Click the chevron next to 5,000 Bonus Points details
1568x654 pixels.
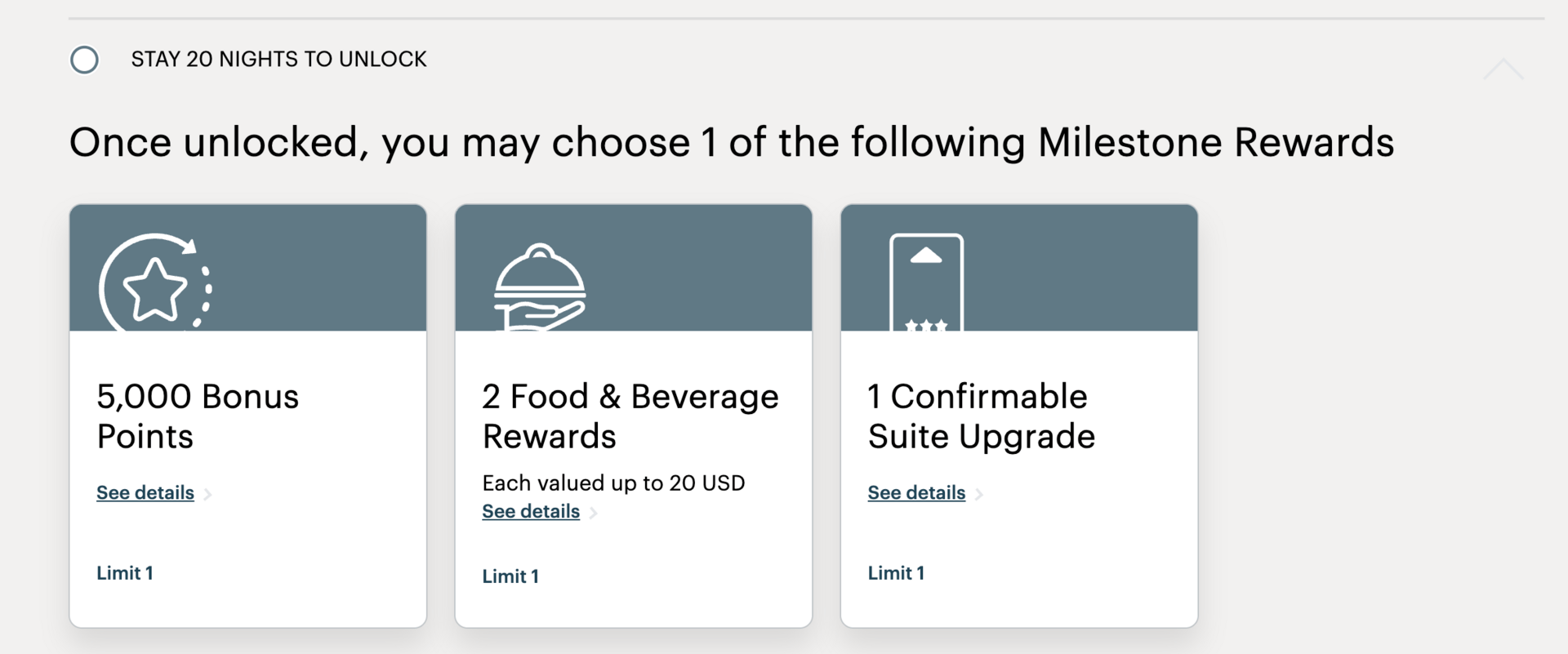point(209,494)
